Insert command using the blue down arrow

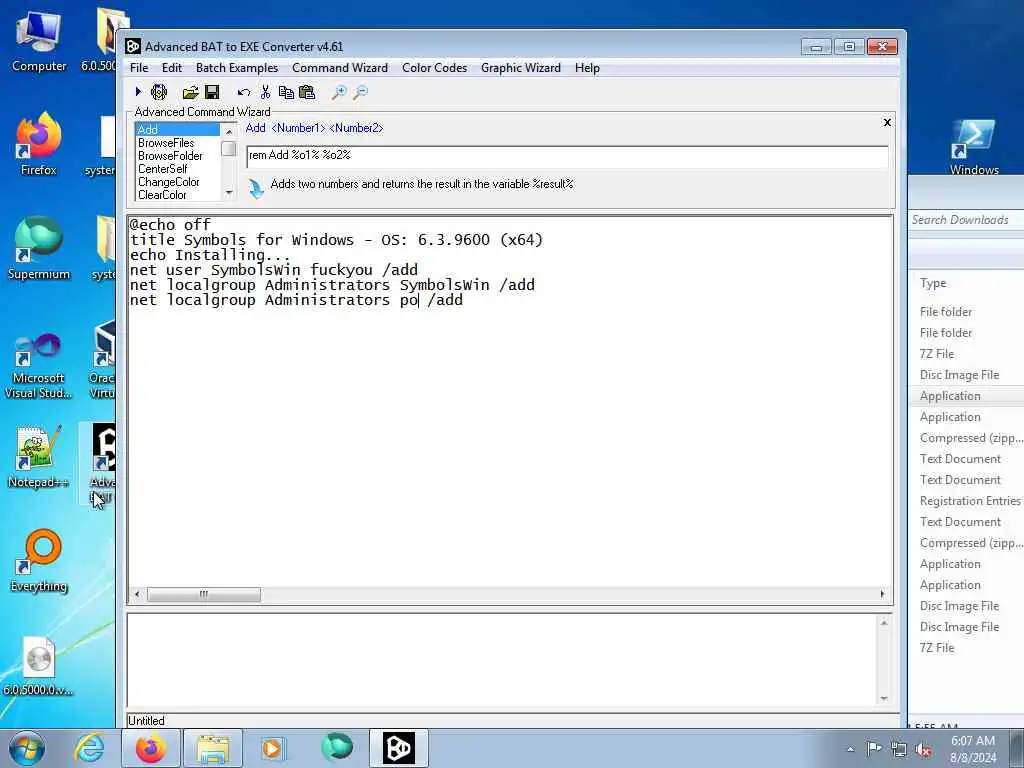256,189
